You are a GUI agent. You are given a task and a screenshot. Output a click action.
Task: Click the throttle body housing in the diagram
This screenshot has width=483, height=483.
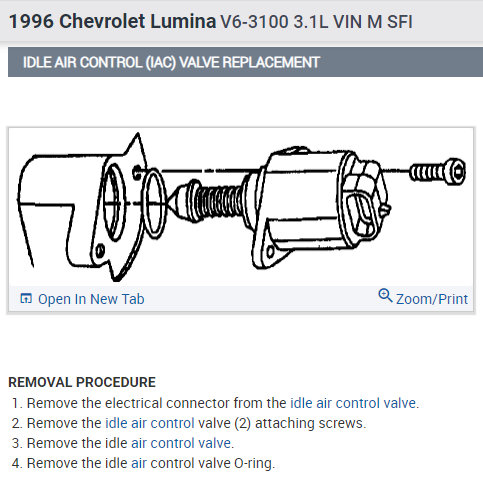(80, 208)
